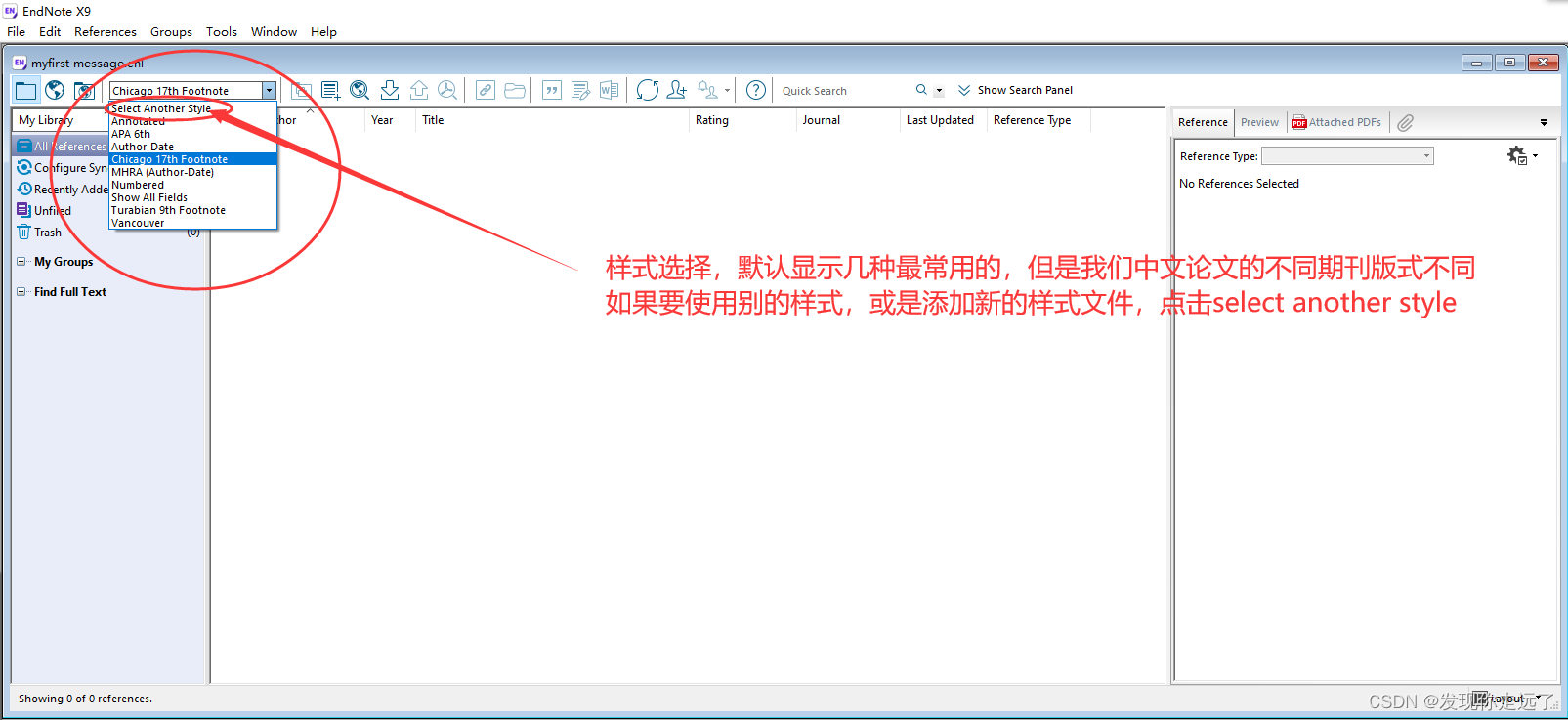The image size is (1568, 720).
Task: Open the File menu
Action: pos(17,32)
